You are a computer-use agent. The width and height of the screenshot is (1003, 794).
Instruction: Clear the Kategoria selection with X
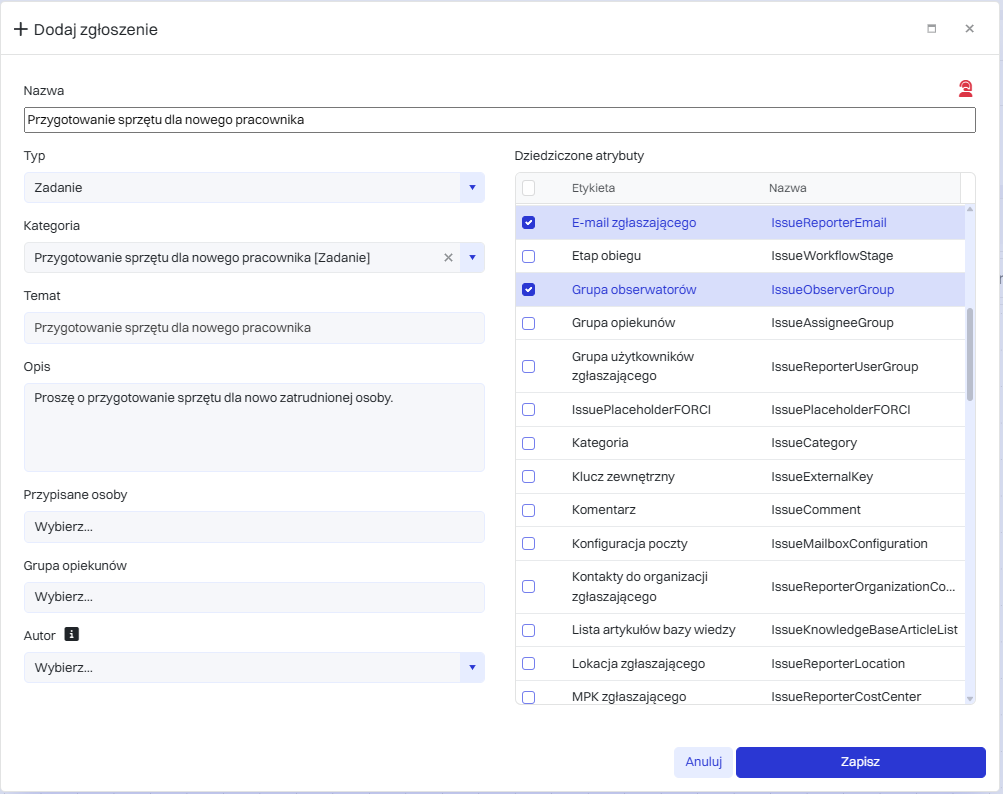pos(448,258)
